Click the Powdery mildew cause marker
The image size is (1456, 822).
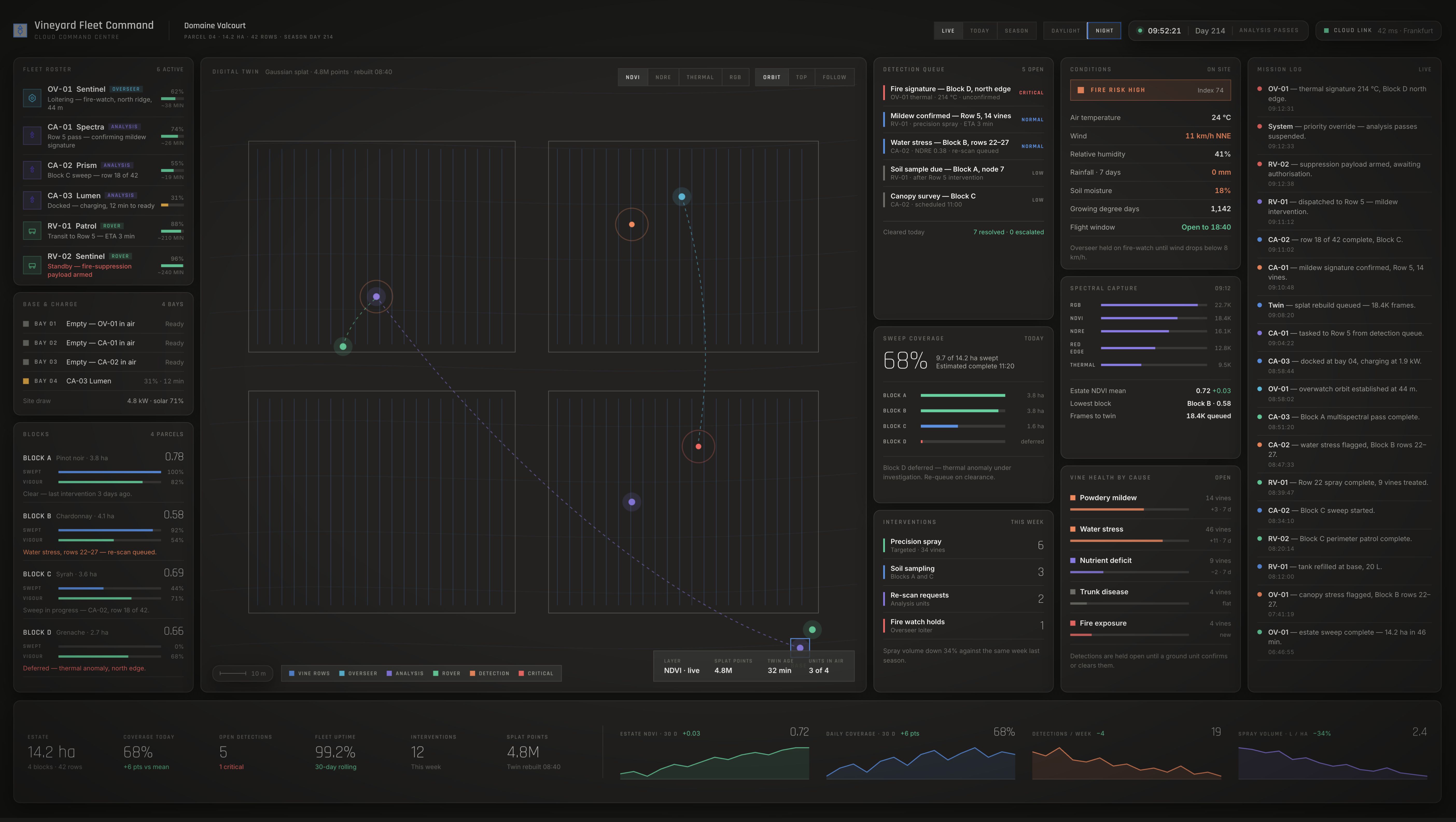coord(1073,498)
